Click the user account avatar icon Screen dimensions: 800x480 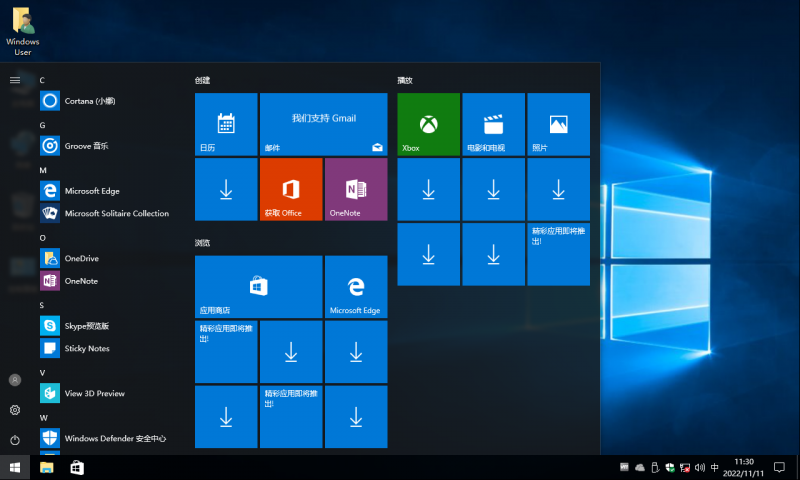click(15, 380)
